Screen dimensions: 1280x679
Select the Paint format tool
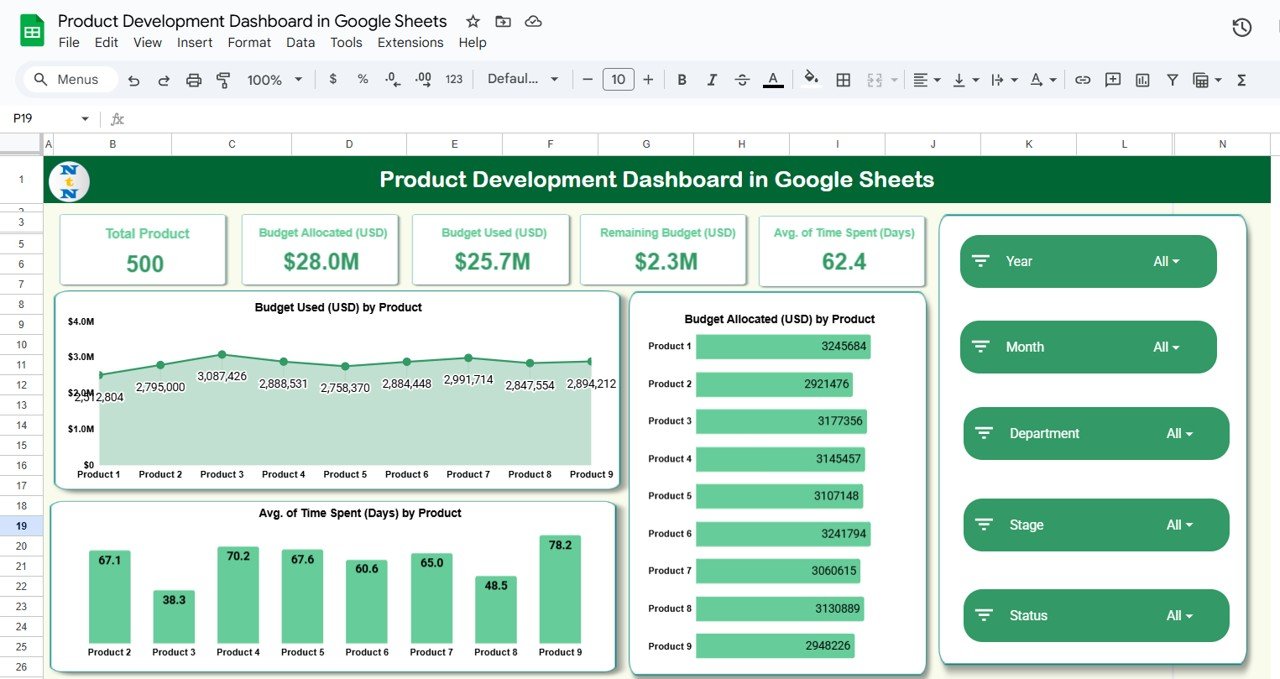click(222, 79)
